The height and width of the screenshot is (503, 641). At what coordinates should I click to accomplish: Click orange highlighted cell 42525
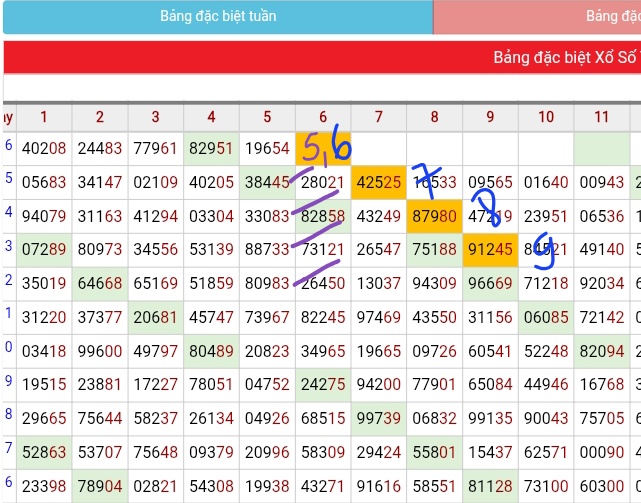pyautogui.click(x=379, y=182)
